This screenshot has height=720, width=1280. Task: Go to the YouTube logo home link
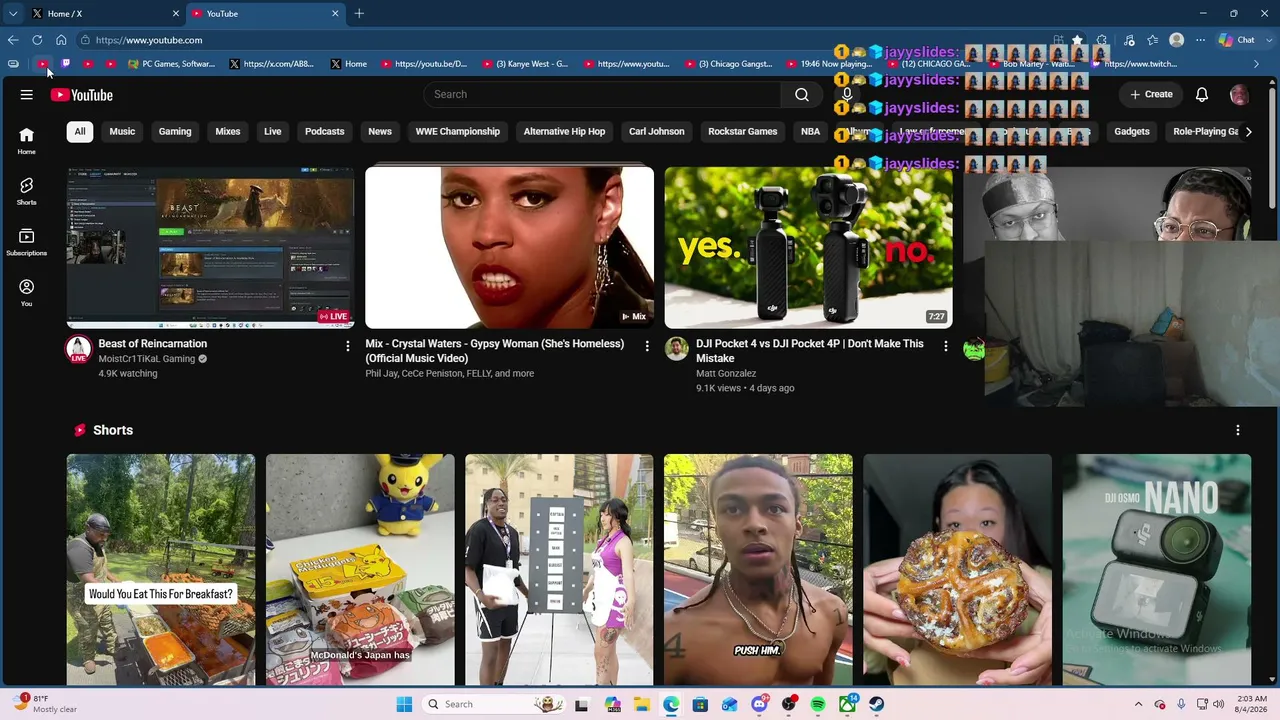pos(82,95)
